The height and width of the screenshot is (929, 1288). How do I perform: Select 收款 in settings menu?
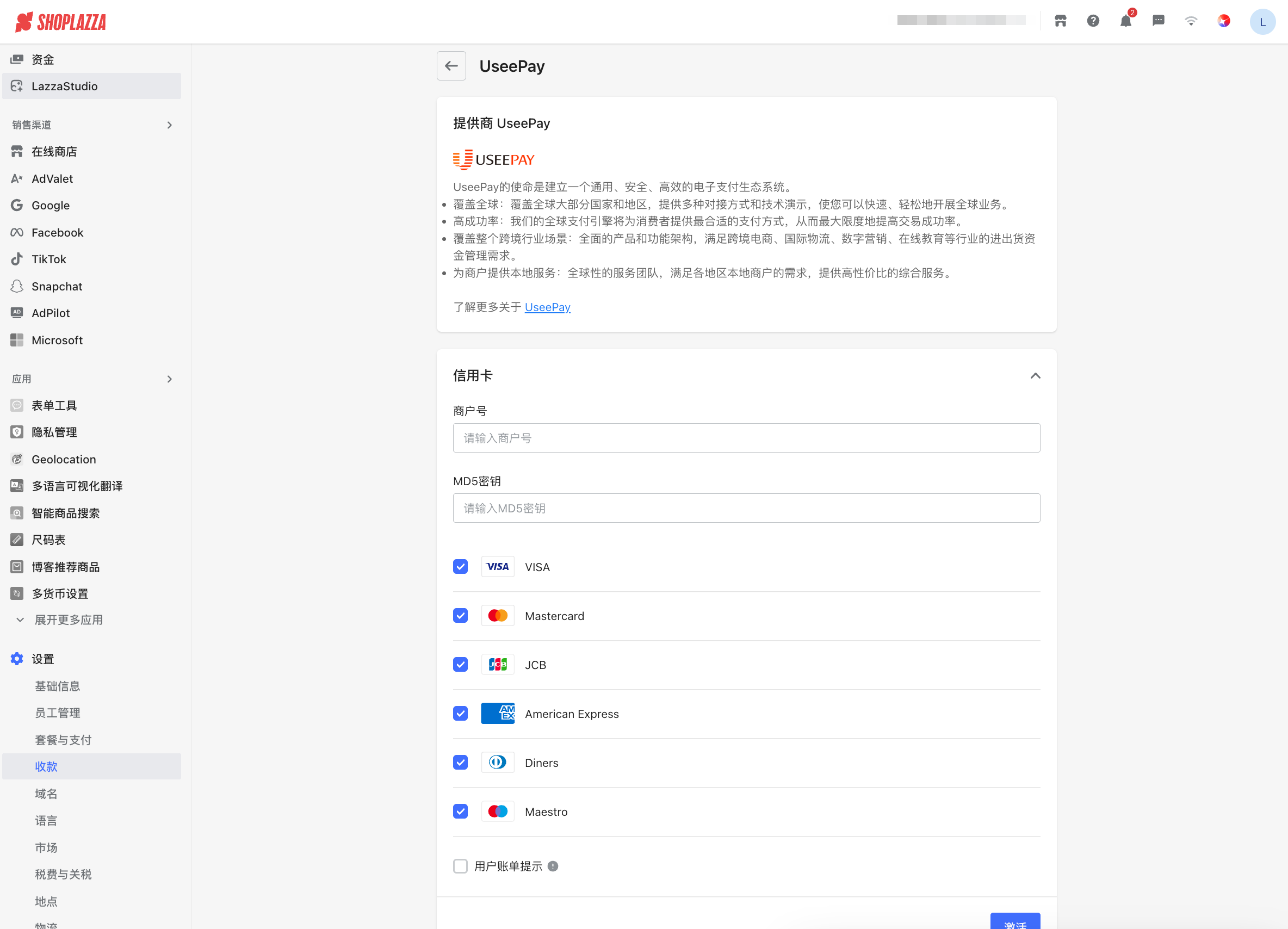coord(91,766)
